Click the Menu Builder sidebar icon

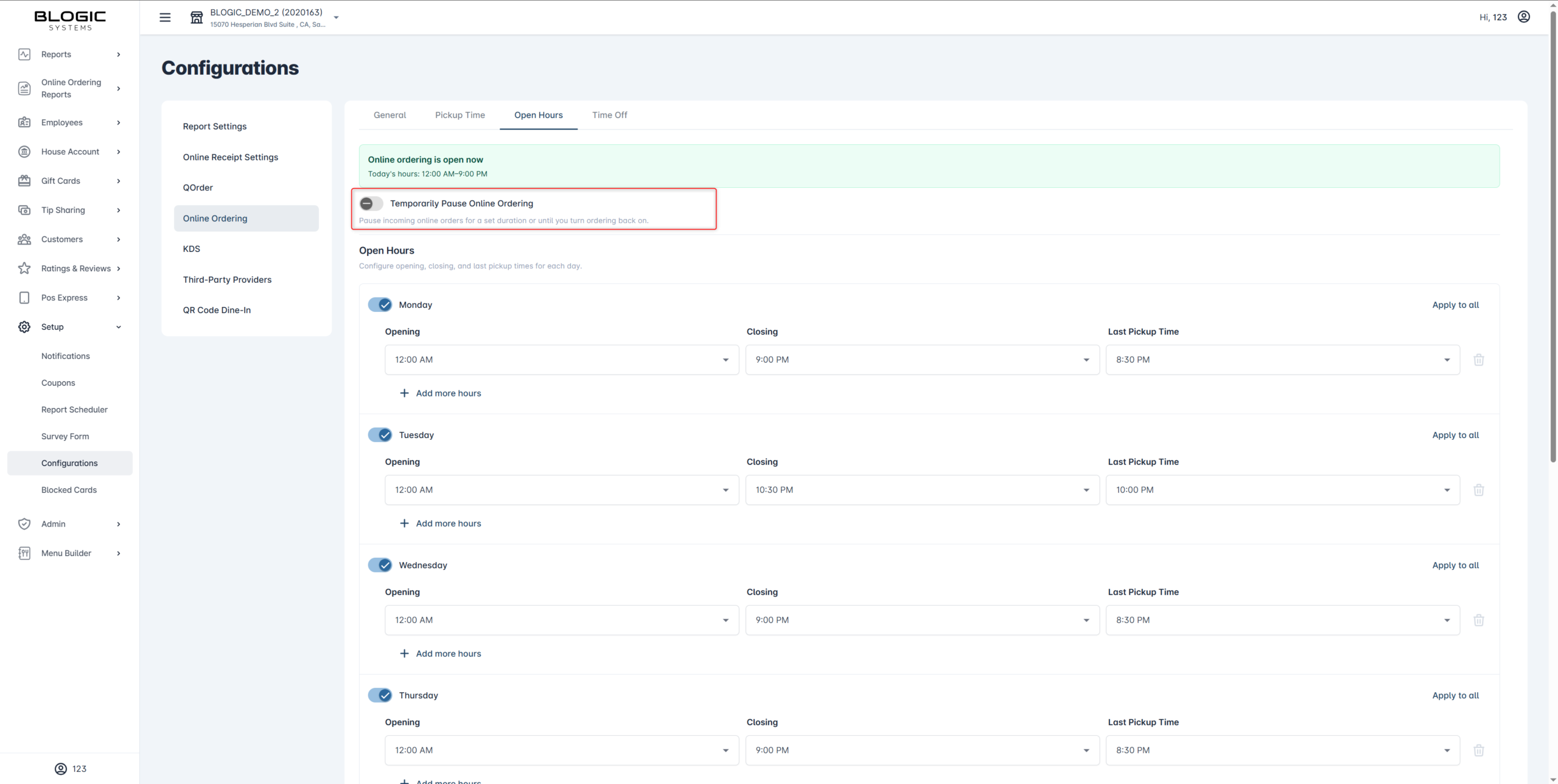click(24, 553)
